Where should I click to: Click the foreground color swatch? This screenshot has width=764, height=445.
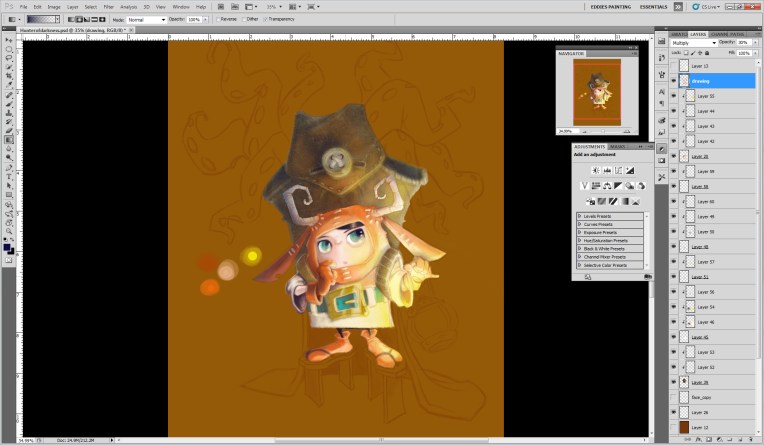click(7, 245)
